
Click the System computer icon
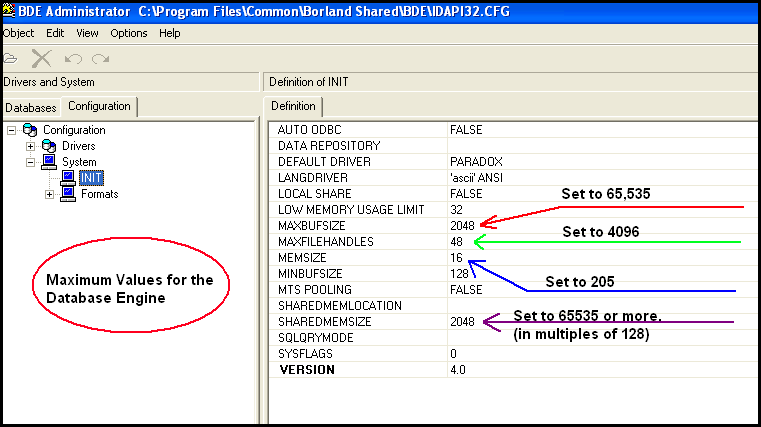coord(49,162)
